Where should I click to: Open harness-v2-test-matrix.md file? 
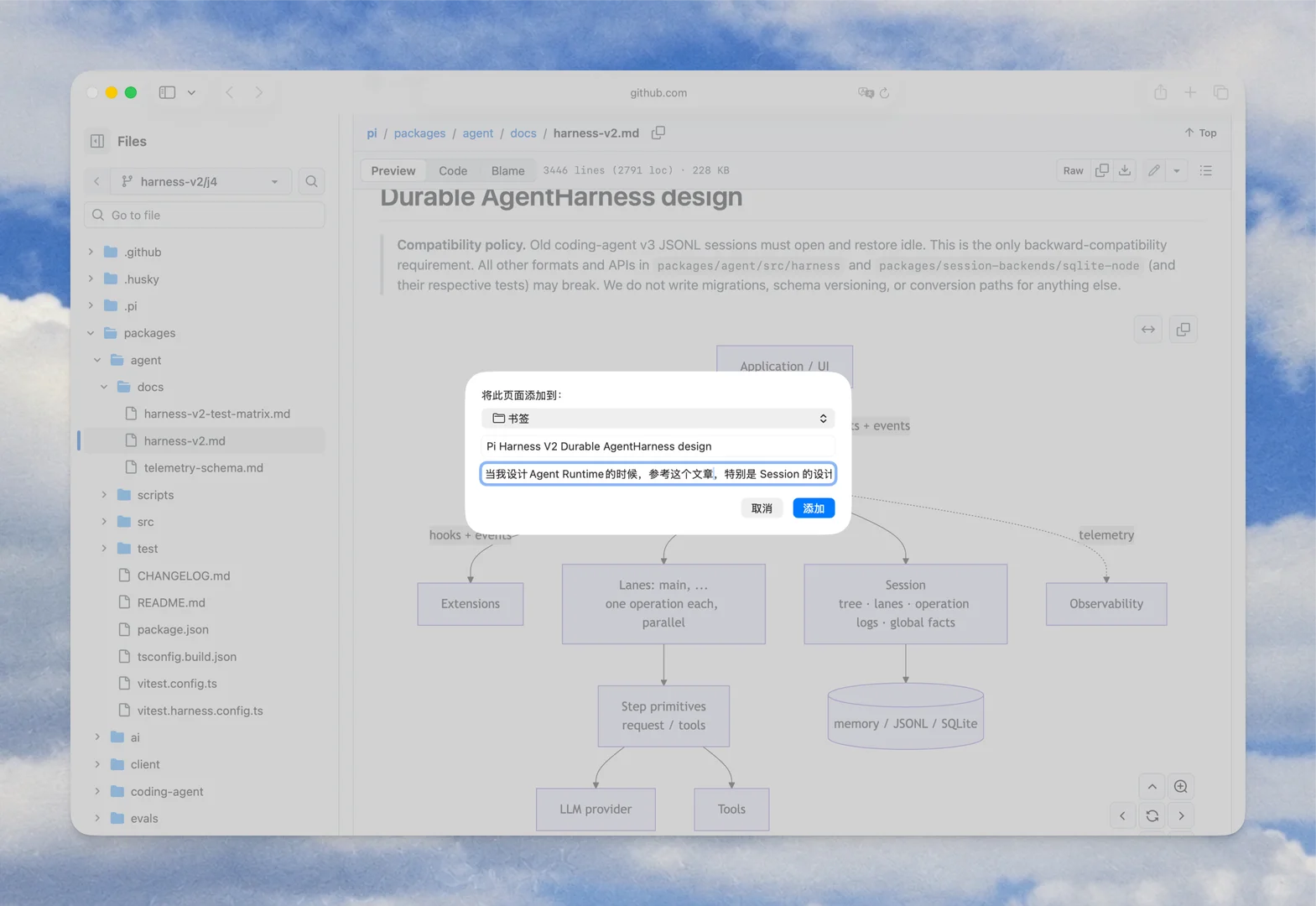[216, 414]
